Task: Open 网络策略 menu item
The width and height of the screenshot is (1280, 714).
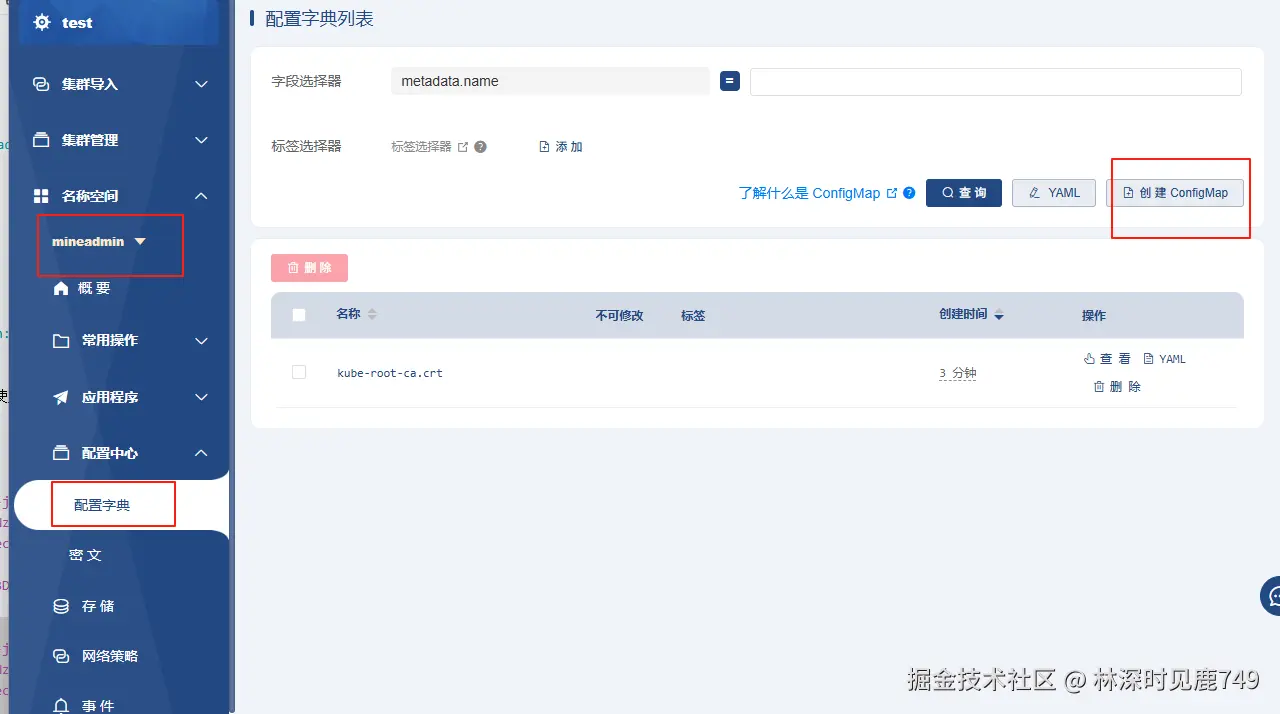Action: 110,656
